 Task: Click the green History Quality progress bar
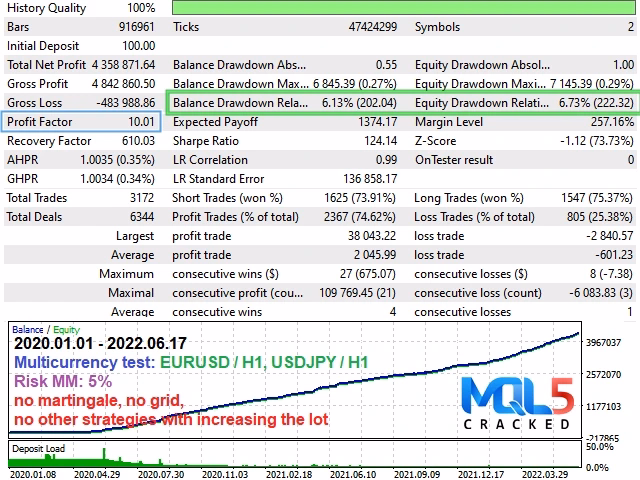pos(405,8)
